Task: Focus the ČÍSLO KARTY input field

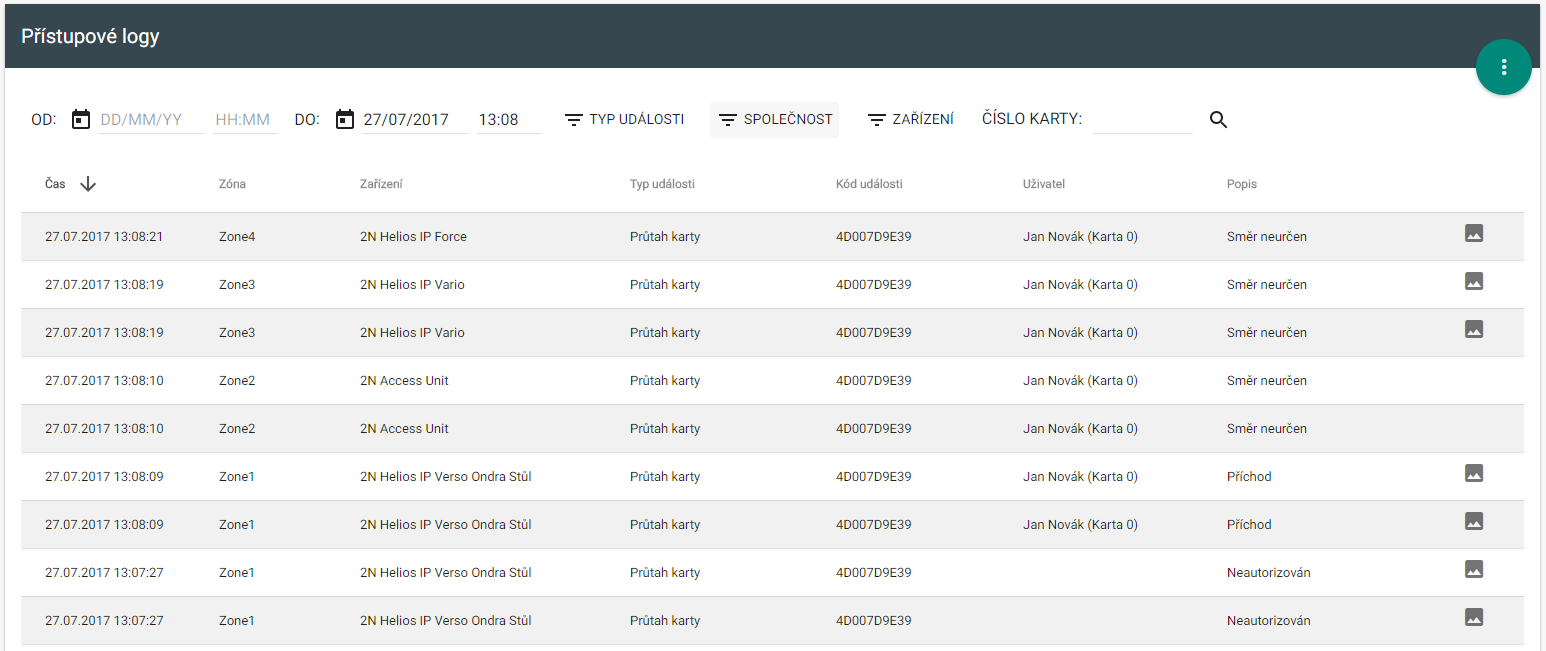Action: (1143, 120)
